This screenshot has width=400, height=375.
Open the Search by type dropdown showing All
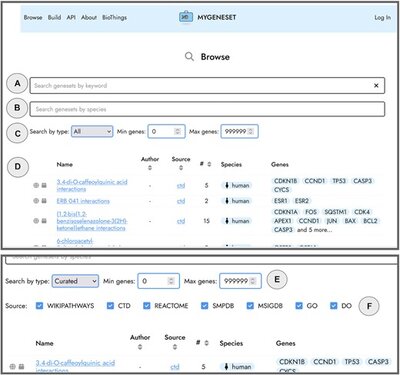[92, 132]
